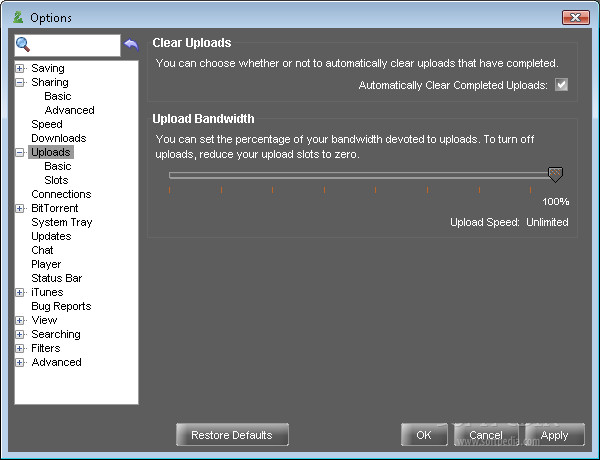Click the Unlimited upload speed value
Viewport: 600px width, 460px height.
point(547,222)
